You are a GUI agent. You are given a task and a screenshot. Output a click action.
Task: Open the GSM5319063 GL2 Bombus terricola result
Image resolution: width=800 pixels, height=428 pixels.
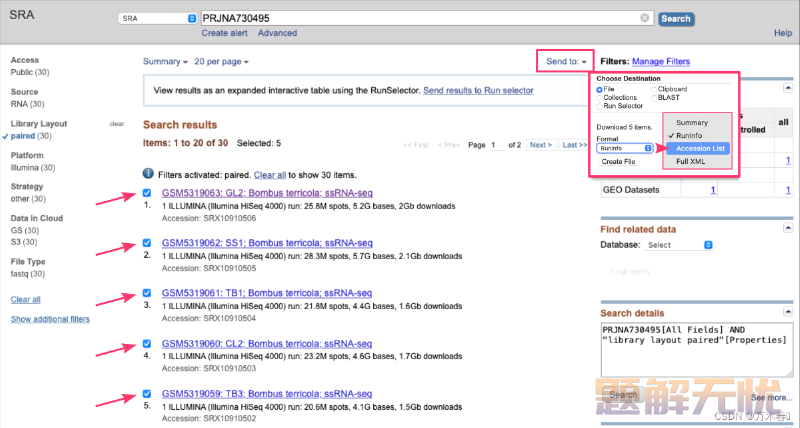click(x=267, y=193)
